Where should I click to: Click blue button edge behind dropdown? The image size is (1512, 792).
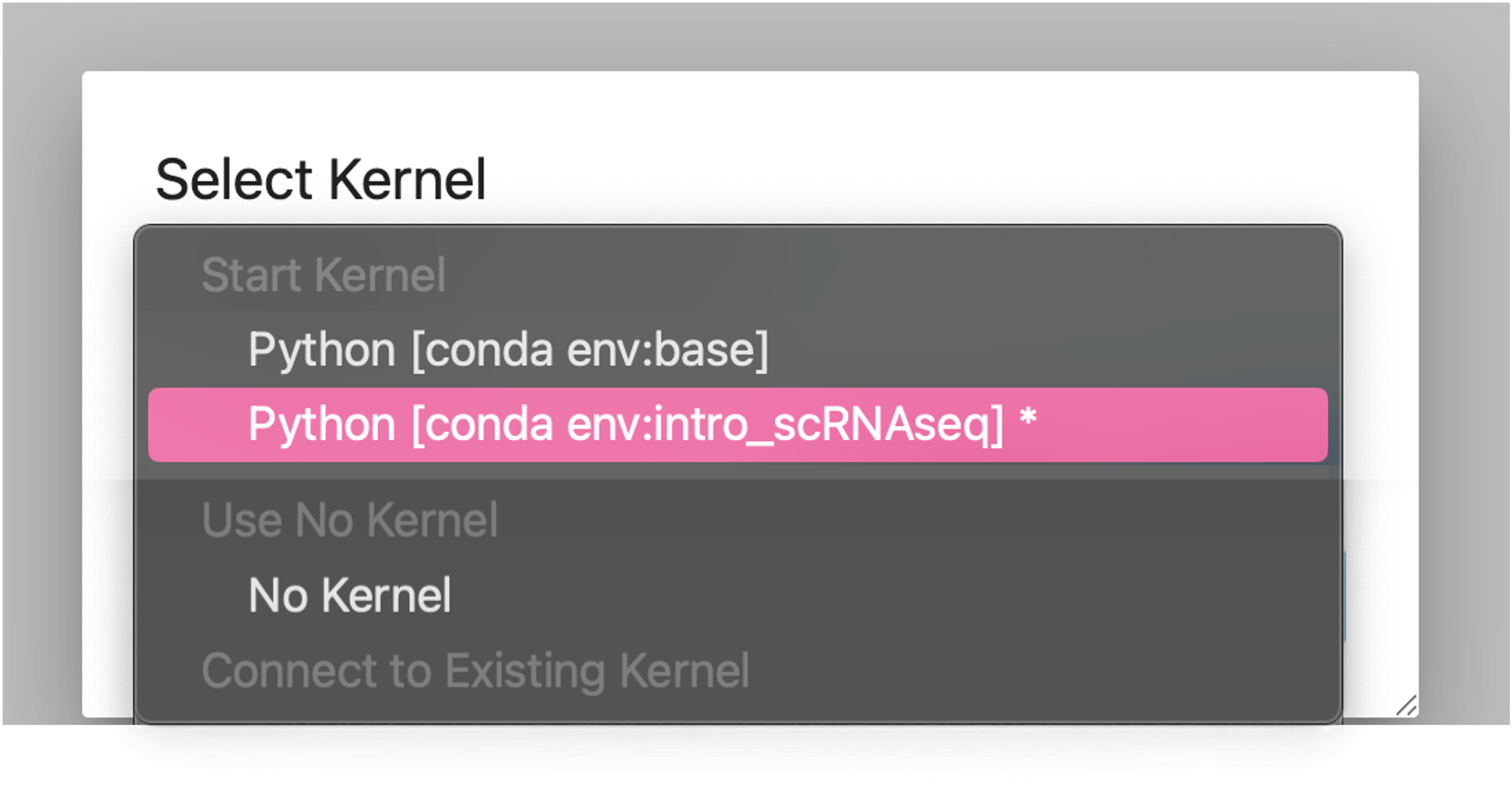click(x=1344, y=595)
